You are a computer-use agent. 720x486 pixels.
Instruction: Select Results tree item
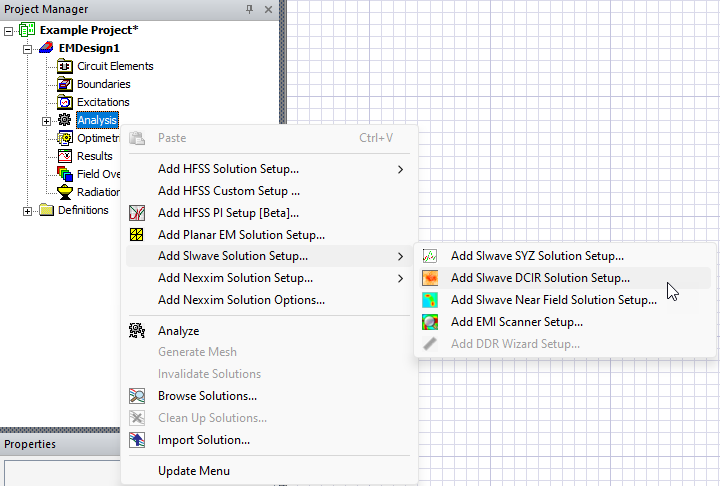click(x=95, y=156)
